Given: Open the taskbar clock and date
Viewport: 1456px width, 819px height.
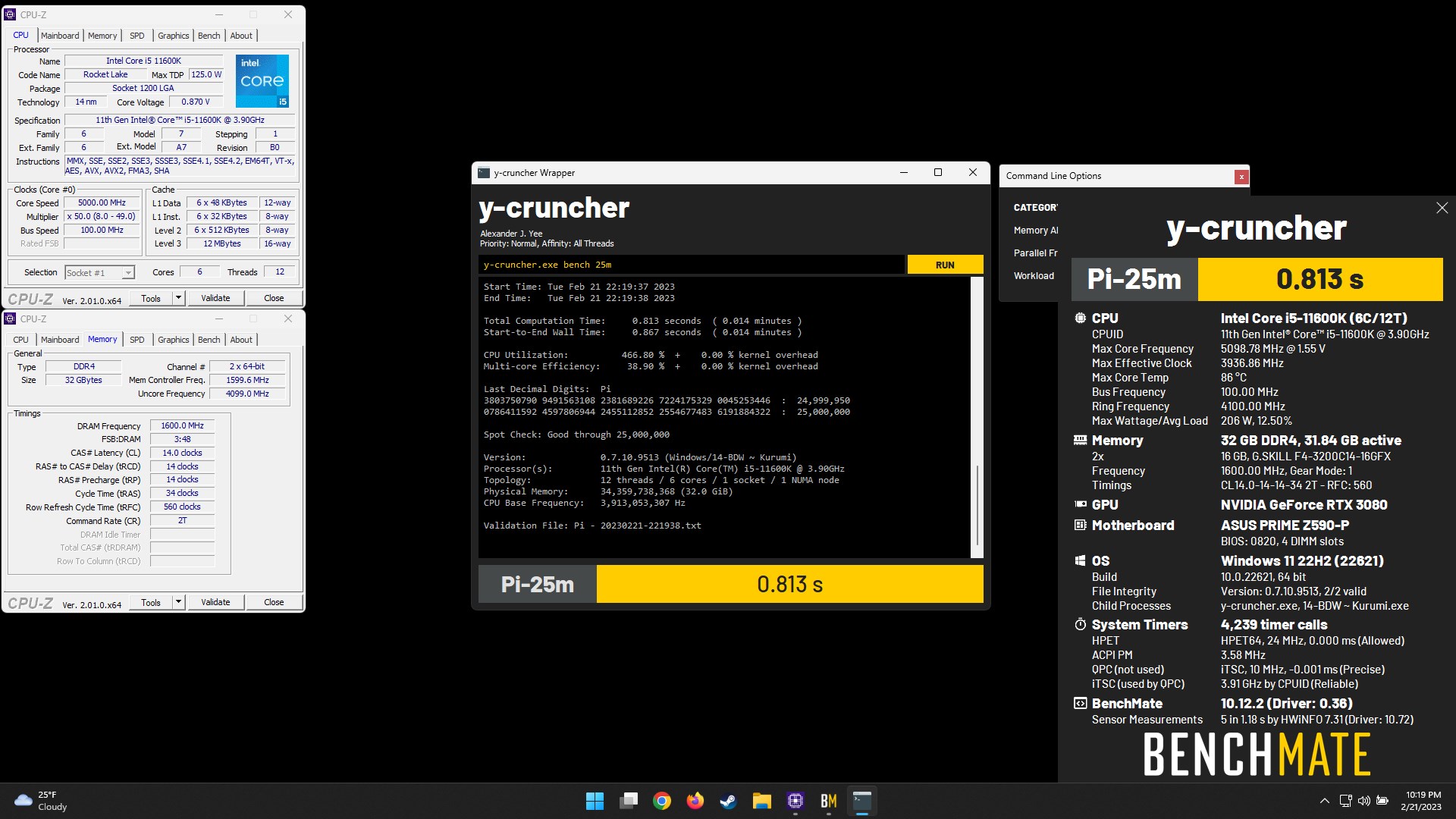Looking at the screenshot, I should [x=1423, y=801].
